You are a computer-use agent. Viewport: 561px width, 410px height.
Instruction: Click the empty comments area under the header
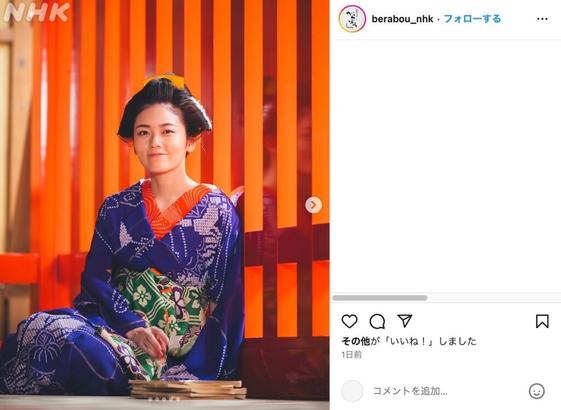[445, 166]
